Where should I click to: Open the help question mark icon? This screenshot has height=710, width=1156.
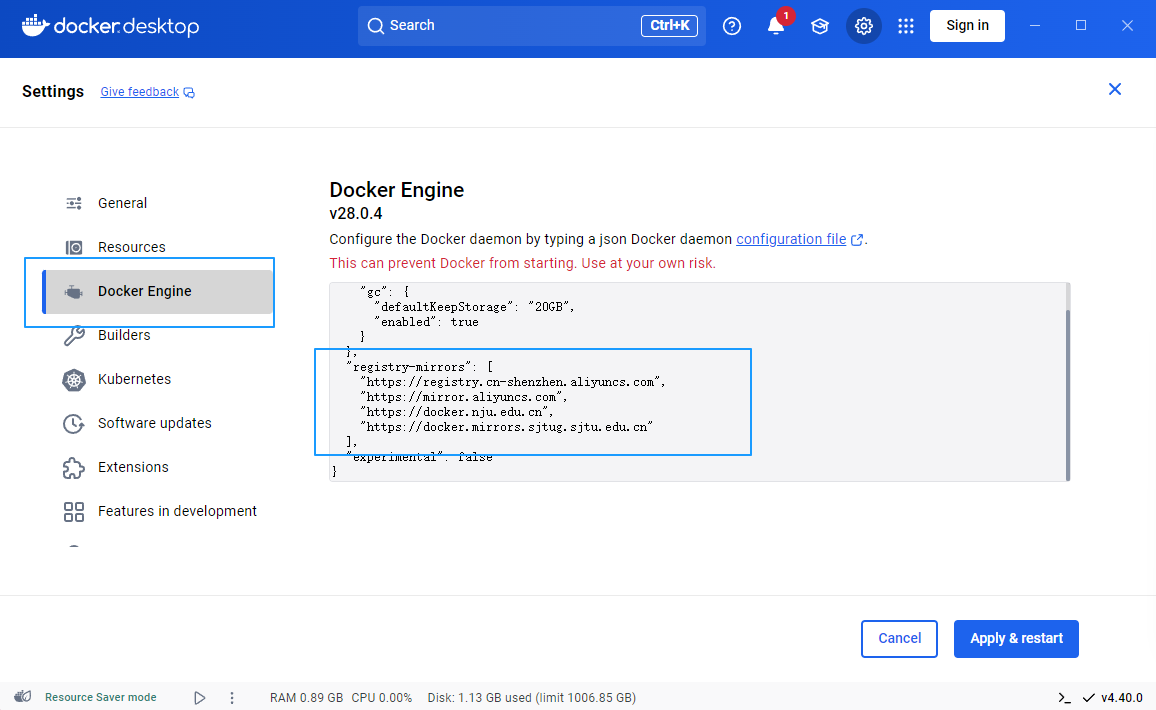731,27
